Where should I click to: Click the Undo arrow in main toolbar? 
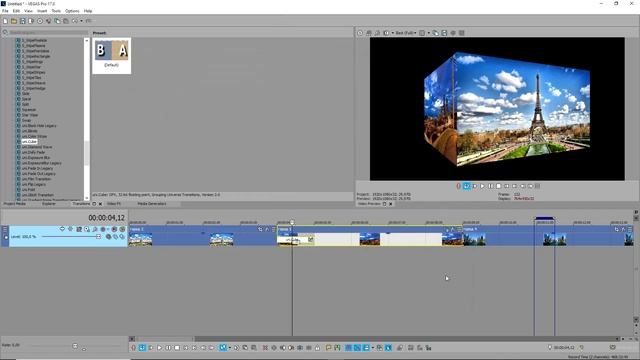tap(76, 21)
